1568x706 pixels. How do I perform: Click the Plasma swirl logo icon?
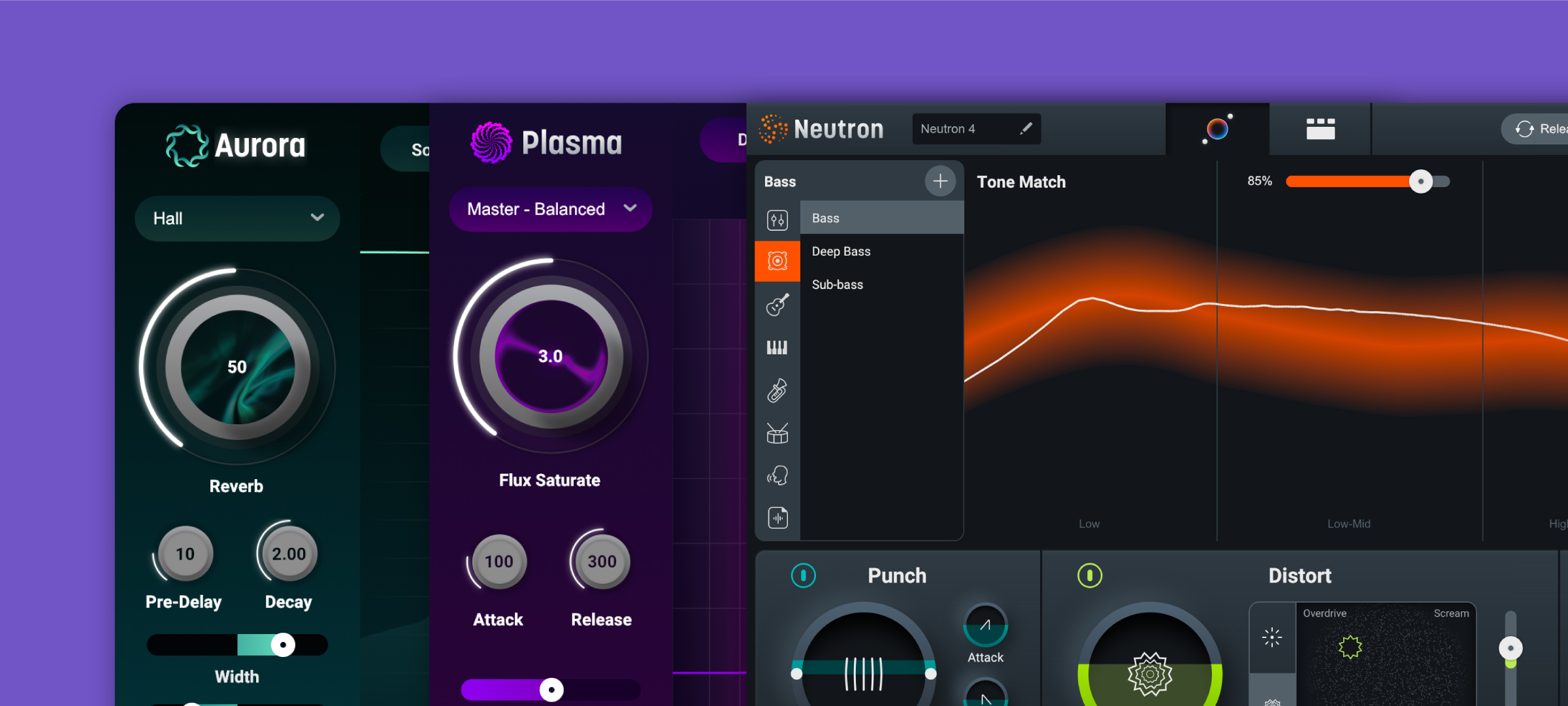tap(491, 143)
